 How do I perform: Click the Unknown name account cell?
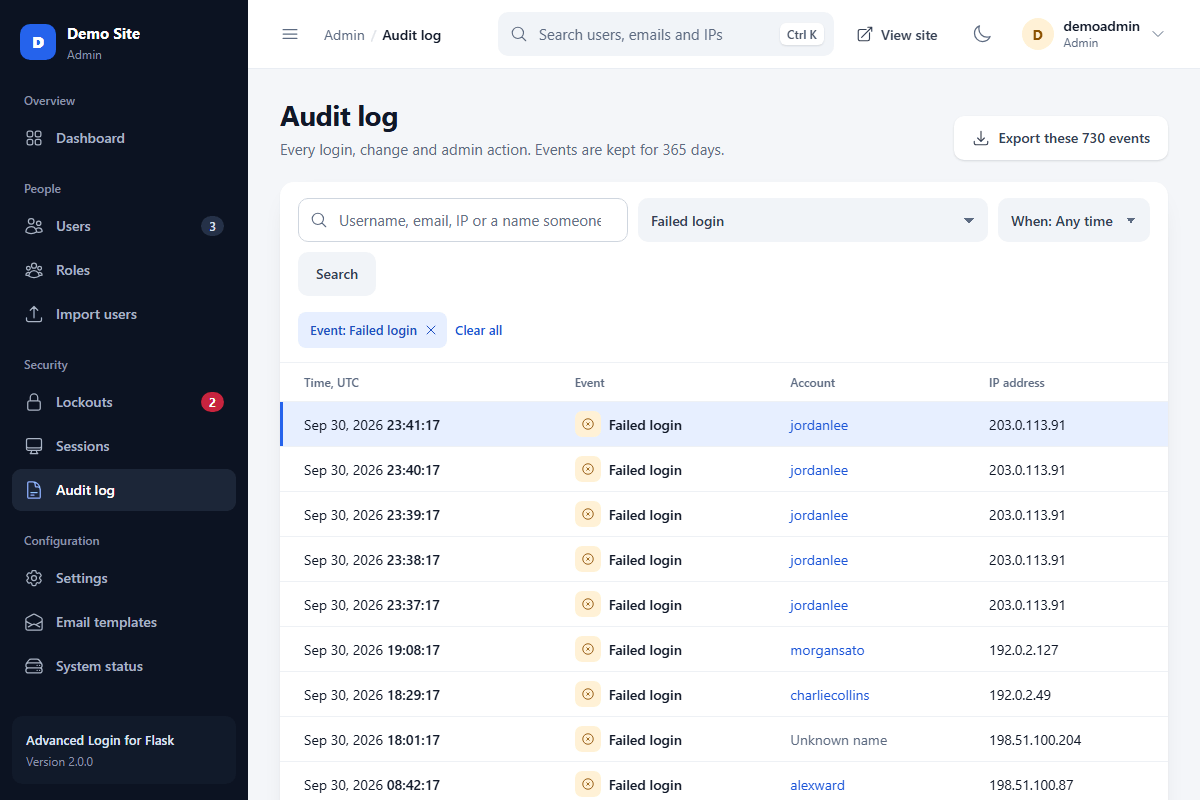[x=839, y=740]
